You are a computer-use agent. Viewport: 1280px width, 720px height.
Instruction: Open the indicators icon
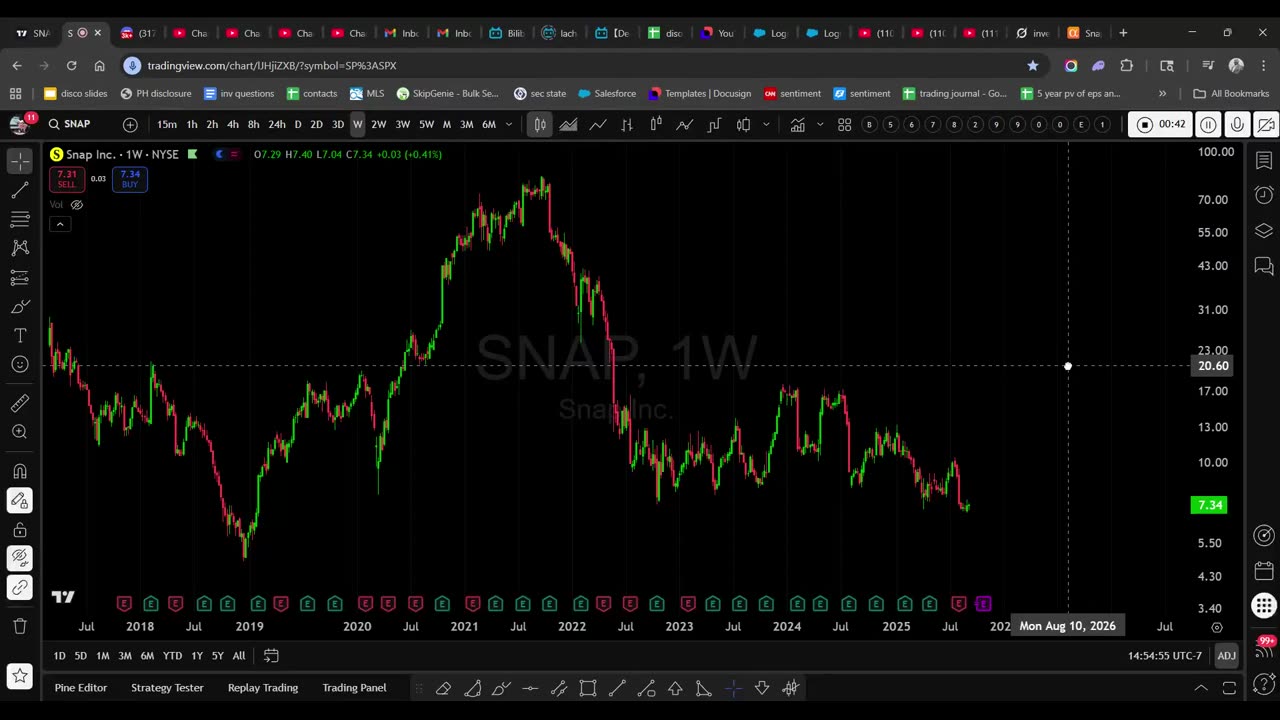pos(797,124)
